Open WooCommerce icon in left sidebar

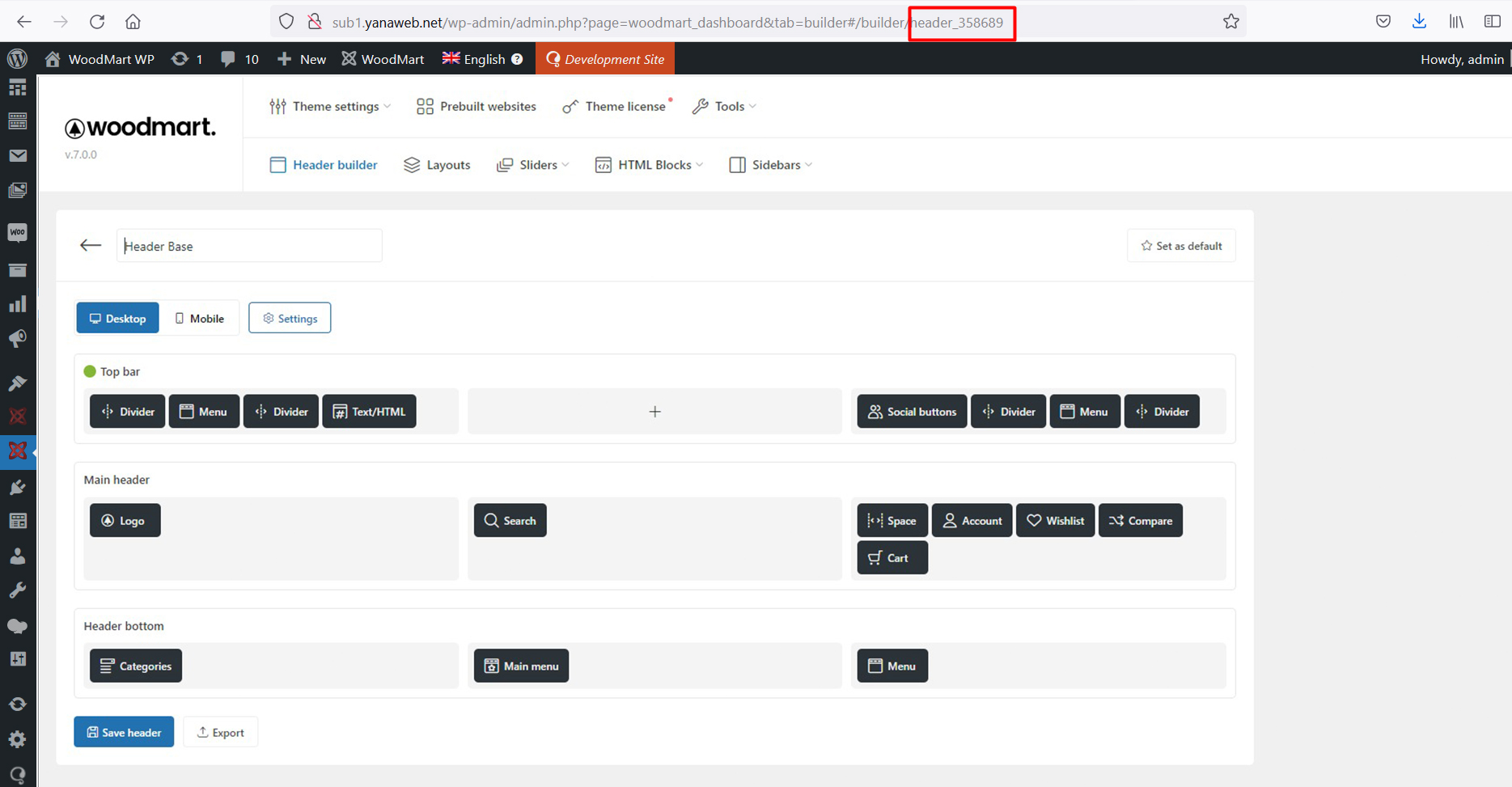(x=17, y=233)
